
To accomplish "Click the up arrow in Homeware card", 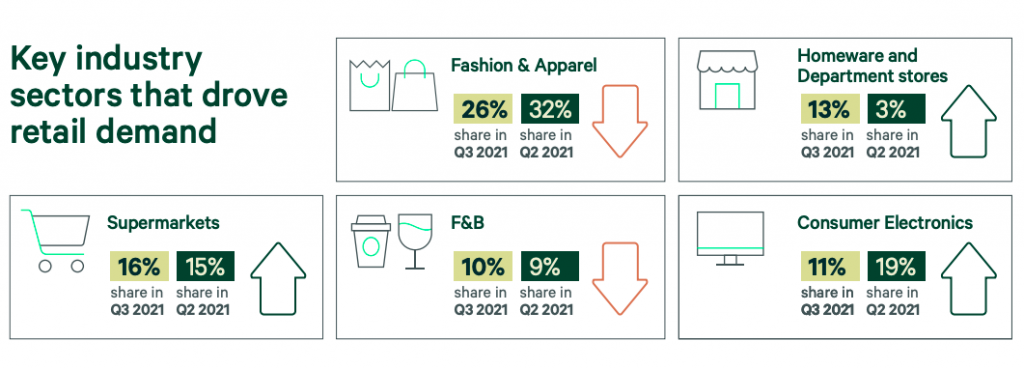I will [968, 121].
